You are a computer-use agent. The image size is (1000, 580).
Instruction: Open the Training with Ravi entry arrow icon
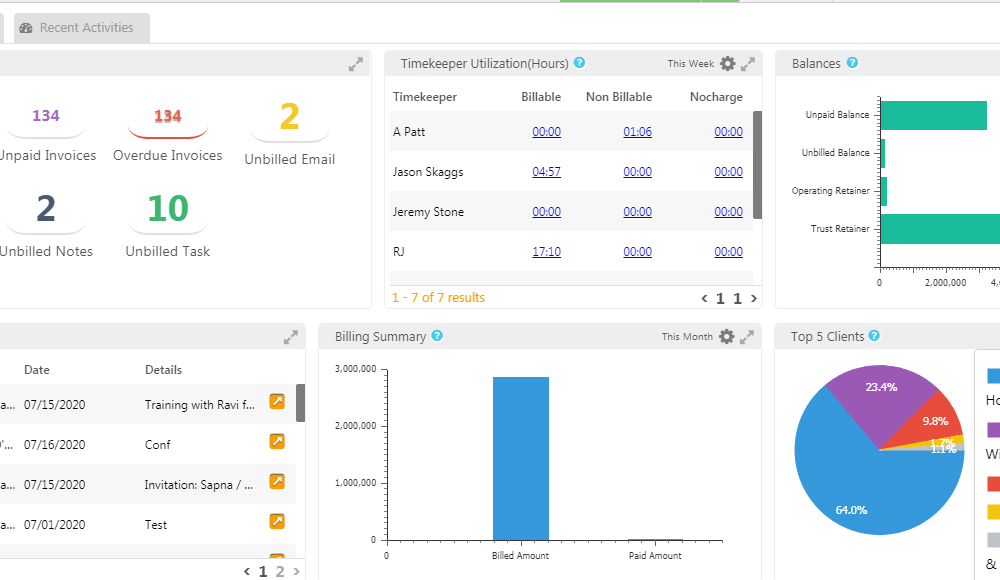coord(277,402)
